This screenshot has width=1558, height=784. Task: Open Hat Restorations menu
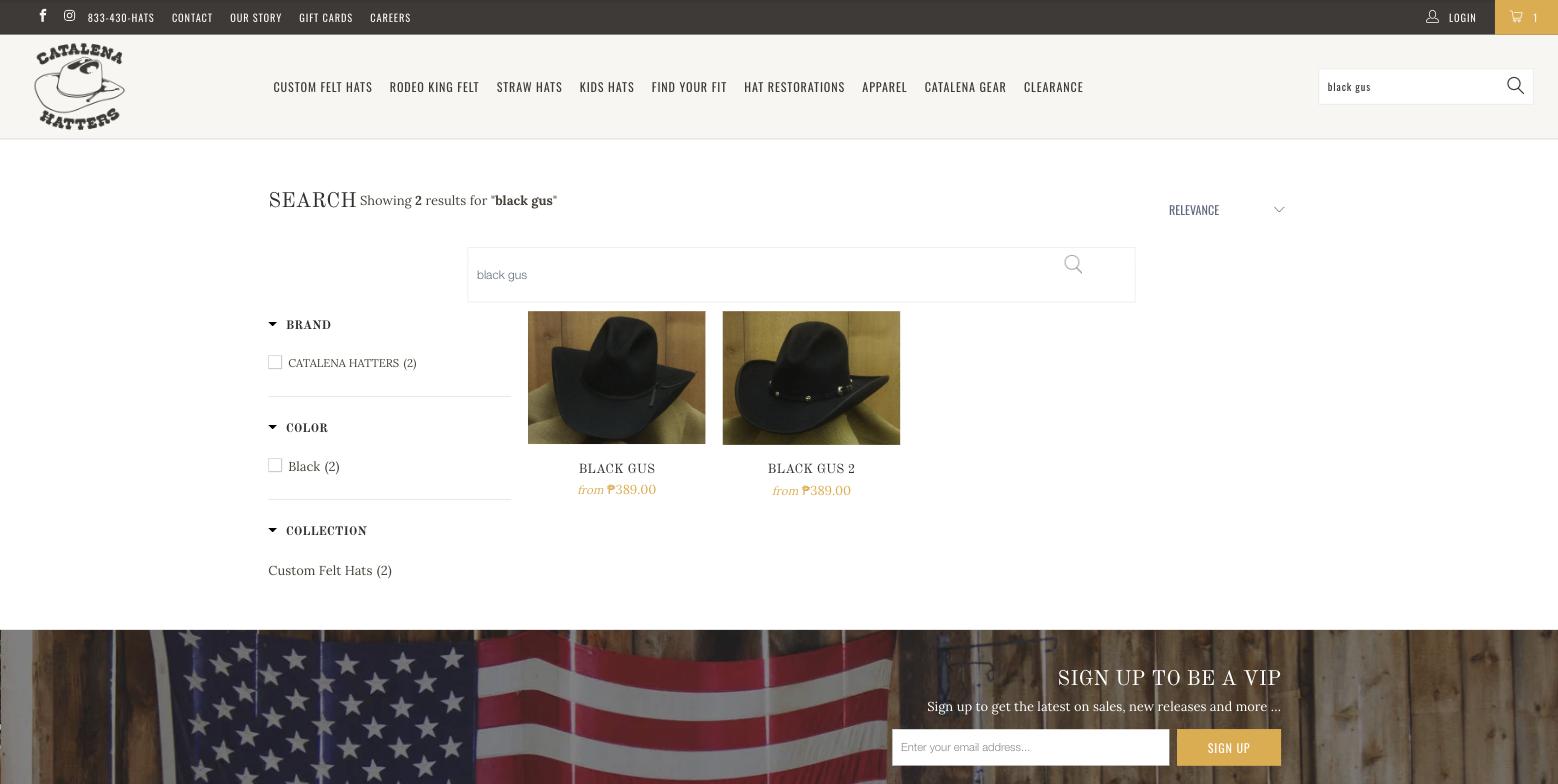coord(794,87)
